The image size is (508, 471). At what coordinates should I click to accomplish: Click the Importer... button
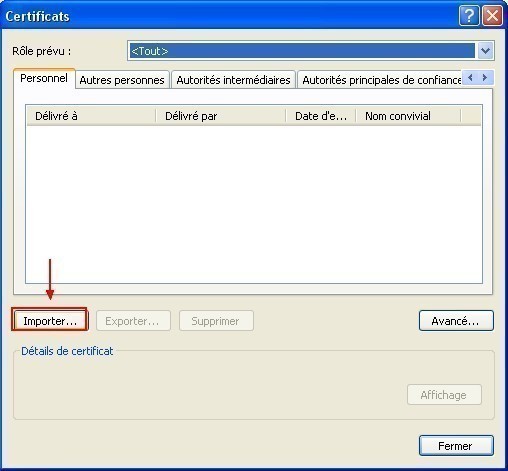click(50, 321)
